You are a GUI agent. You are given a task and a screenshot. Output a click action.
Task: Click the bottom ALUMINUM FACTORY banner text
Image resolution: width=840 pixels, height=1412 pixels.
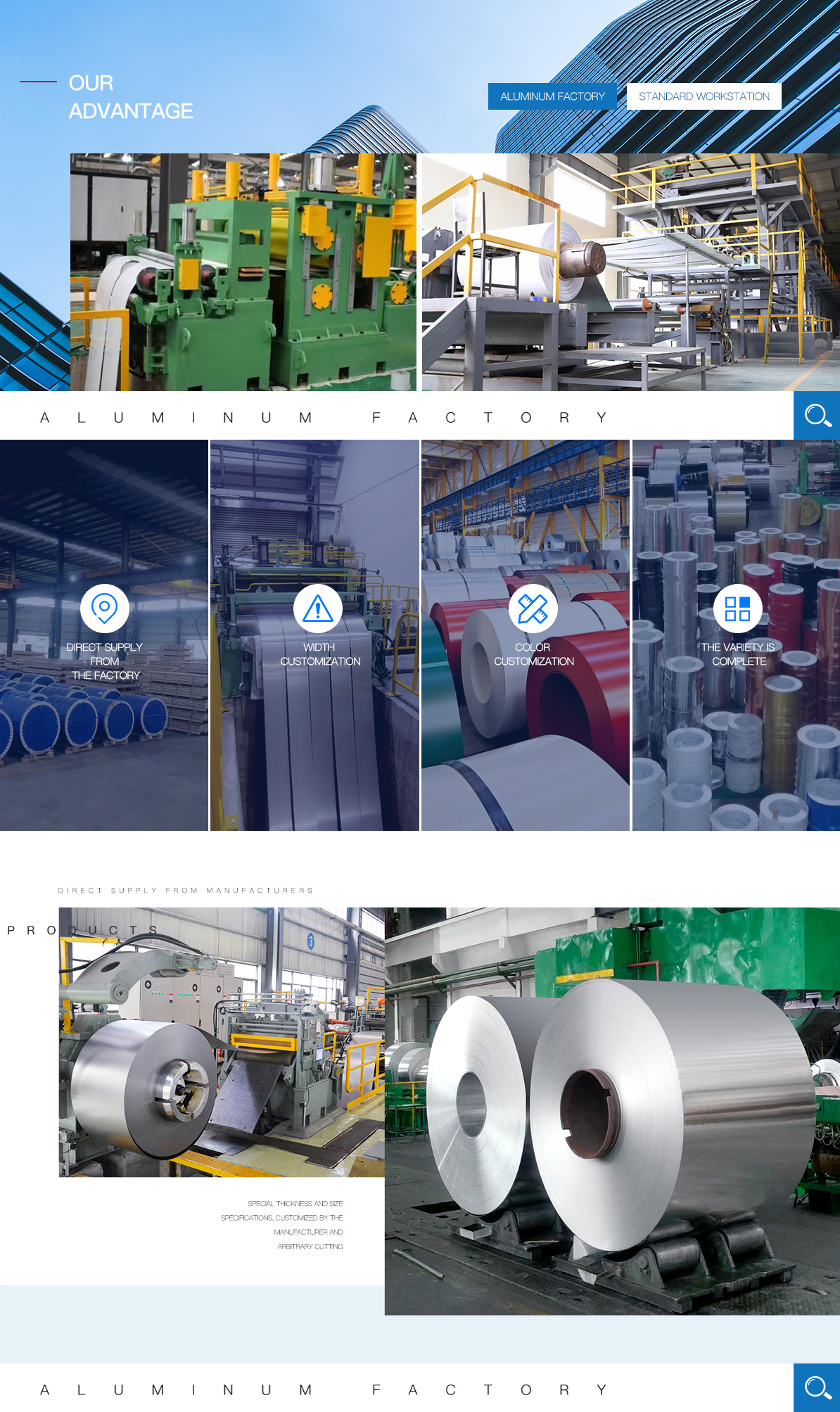(324, 1390)
